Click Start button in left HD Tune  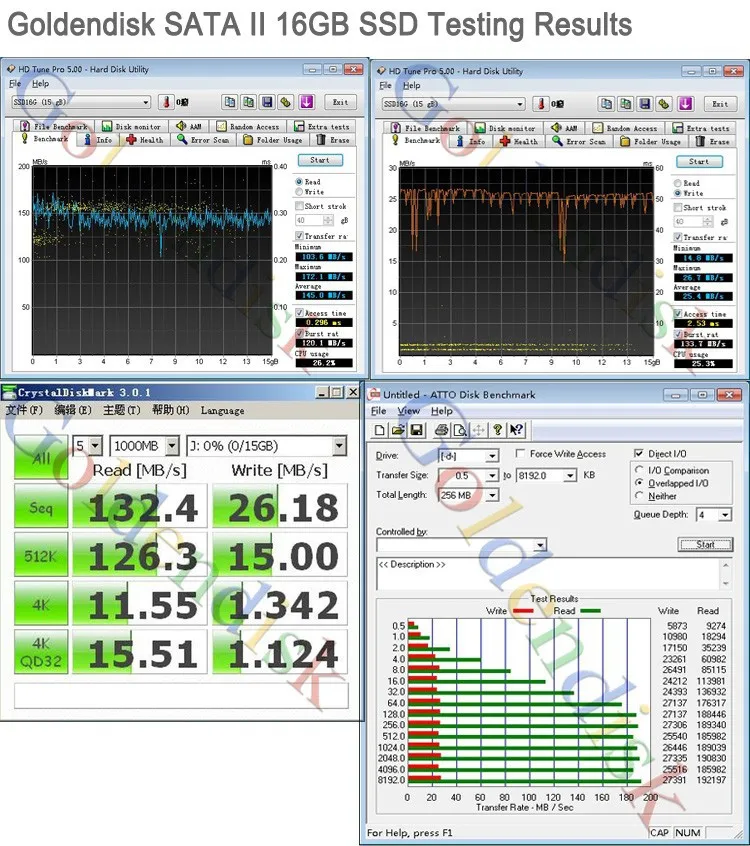coord(320,160)
